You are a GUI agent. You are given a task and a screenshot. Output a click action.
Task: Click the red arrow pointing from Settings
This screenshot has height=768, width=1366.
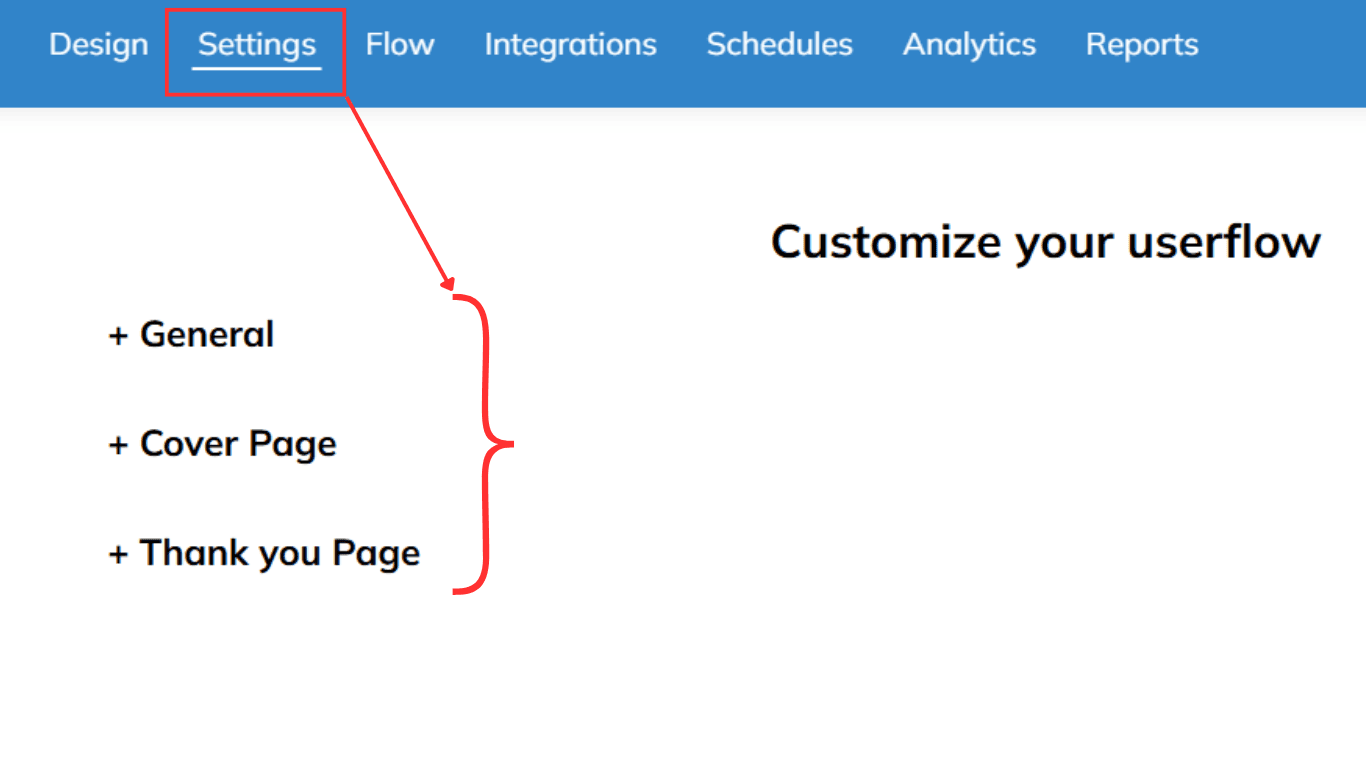400,193
